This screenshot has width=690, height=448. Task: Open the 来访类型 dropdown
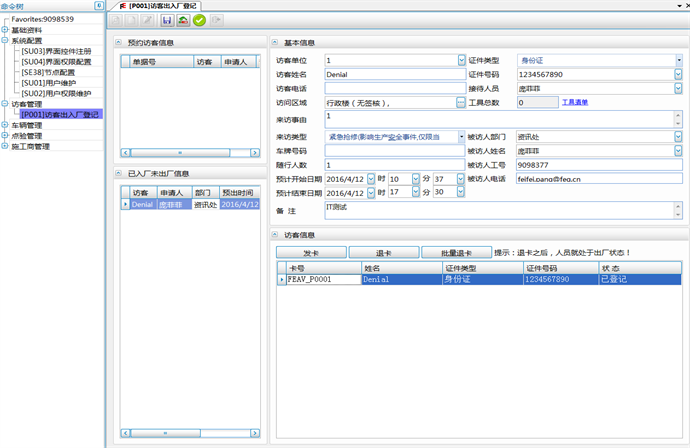coord(461,136)
